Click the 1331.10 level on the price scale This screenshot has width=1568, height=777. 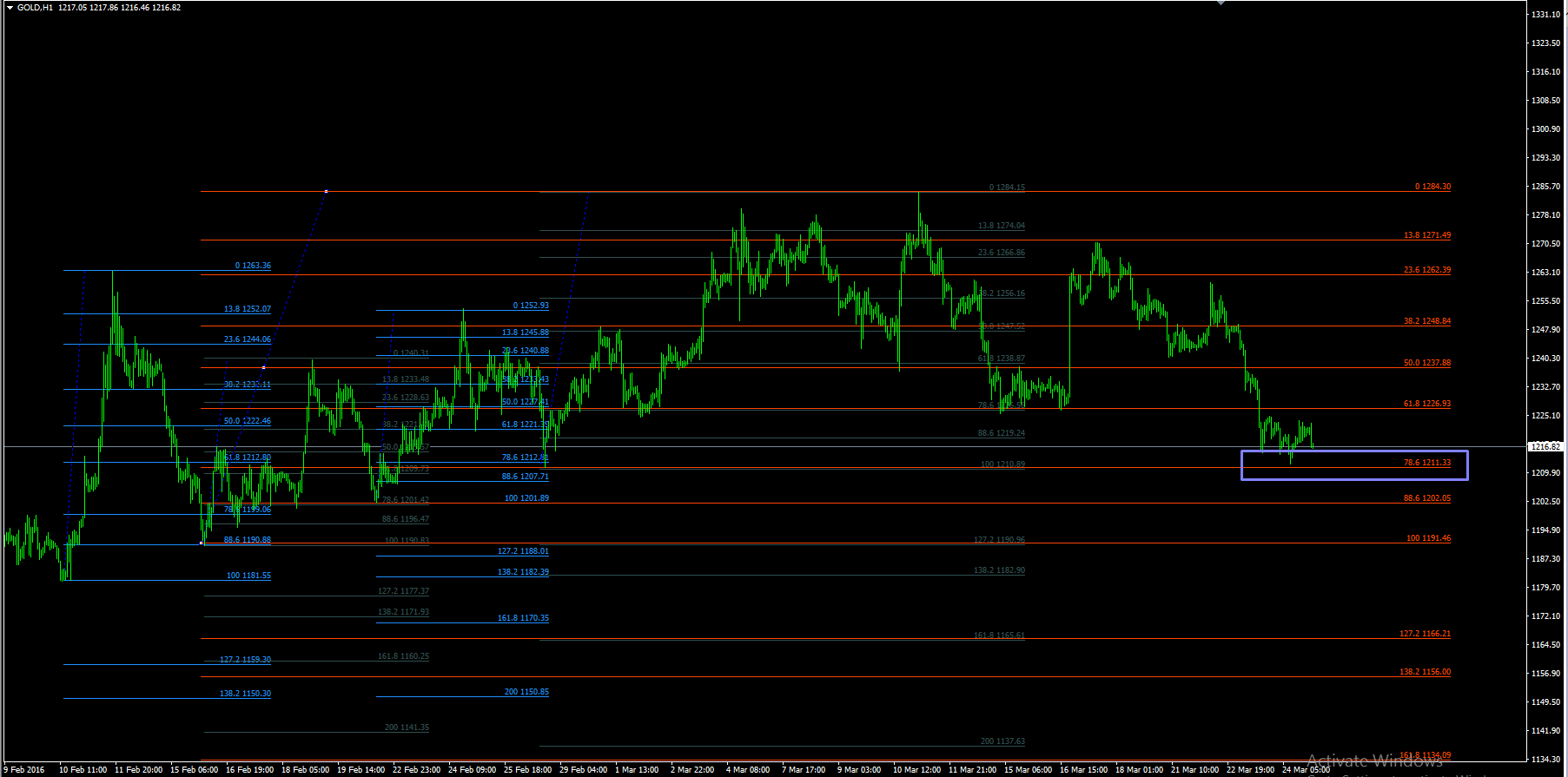coord(1545,15)
